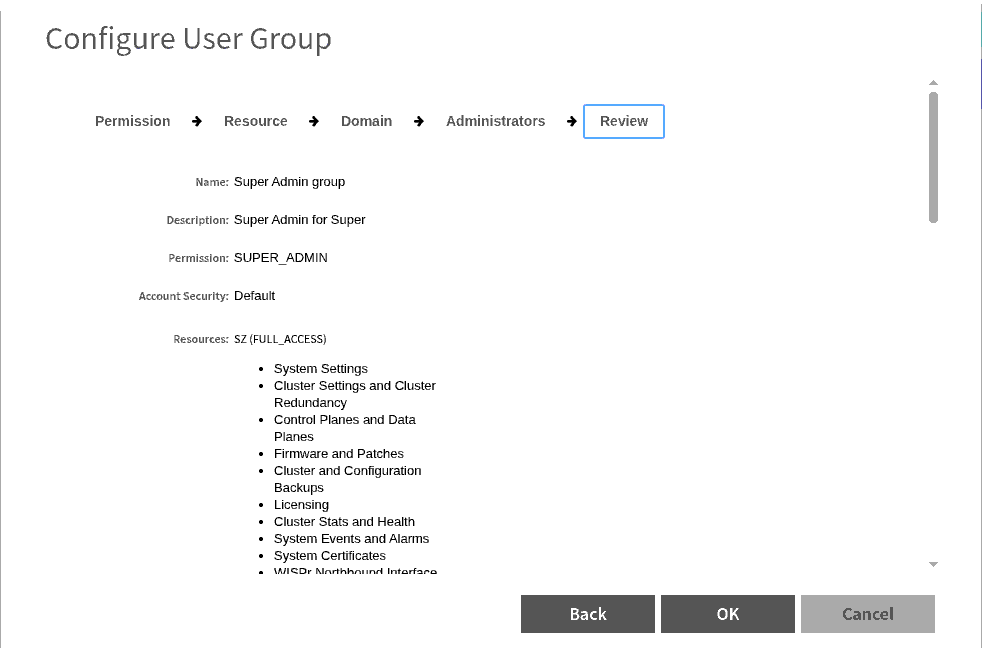Click the 'SZ (FULL_ACCESS)' resources text
The width and height of the screenshot is (982, 649).
click(x=280, y=339)
